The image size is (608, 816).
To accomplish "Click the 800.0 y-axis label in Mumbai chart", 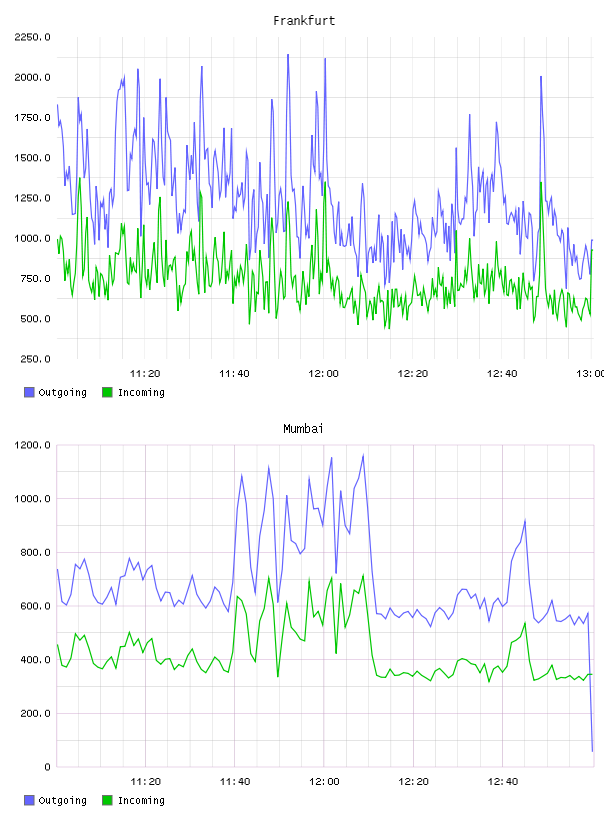I will point(35,553).
